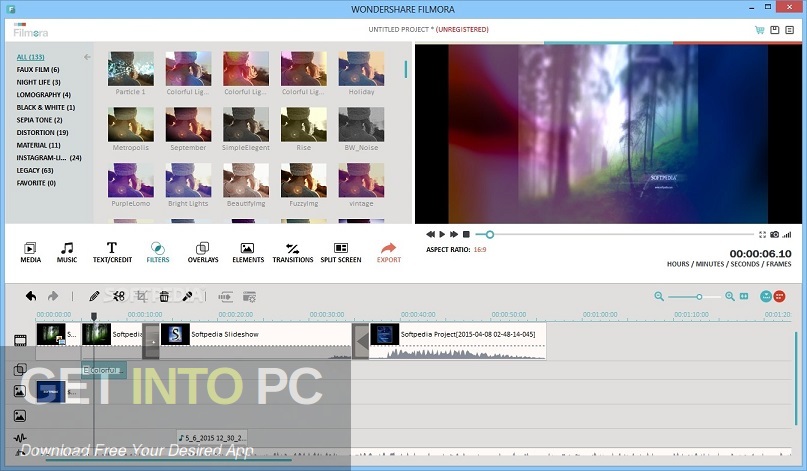
Task: Click the pencil Edit tool
Action: [94, 296]
